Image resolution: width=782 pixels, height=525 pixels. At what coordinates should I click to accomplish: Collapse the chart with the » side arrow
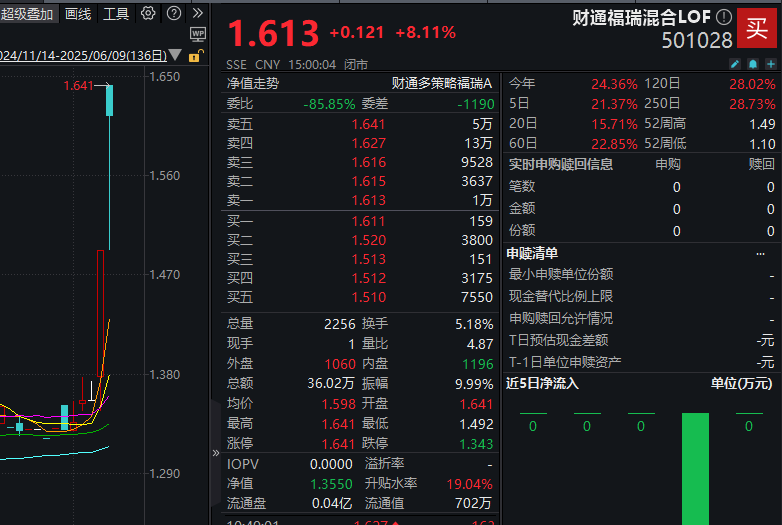[x=215, y=453]
